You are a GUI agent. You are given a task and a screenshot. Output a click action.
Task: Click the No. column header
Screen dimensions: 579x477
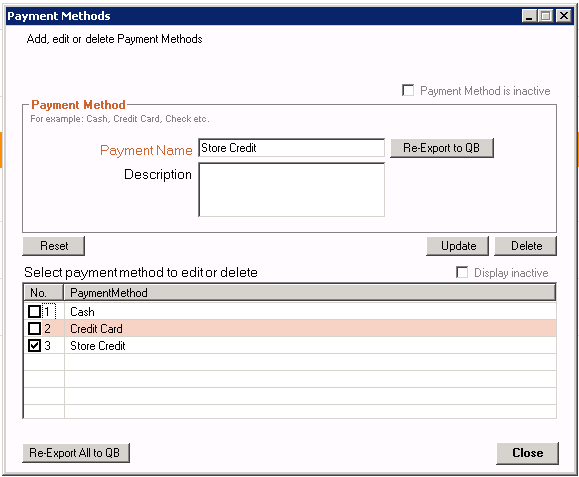[x=44, y=293]
